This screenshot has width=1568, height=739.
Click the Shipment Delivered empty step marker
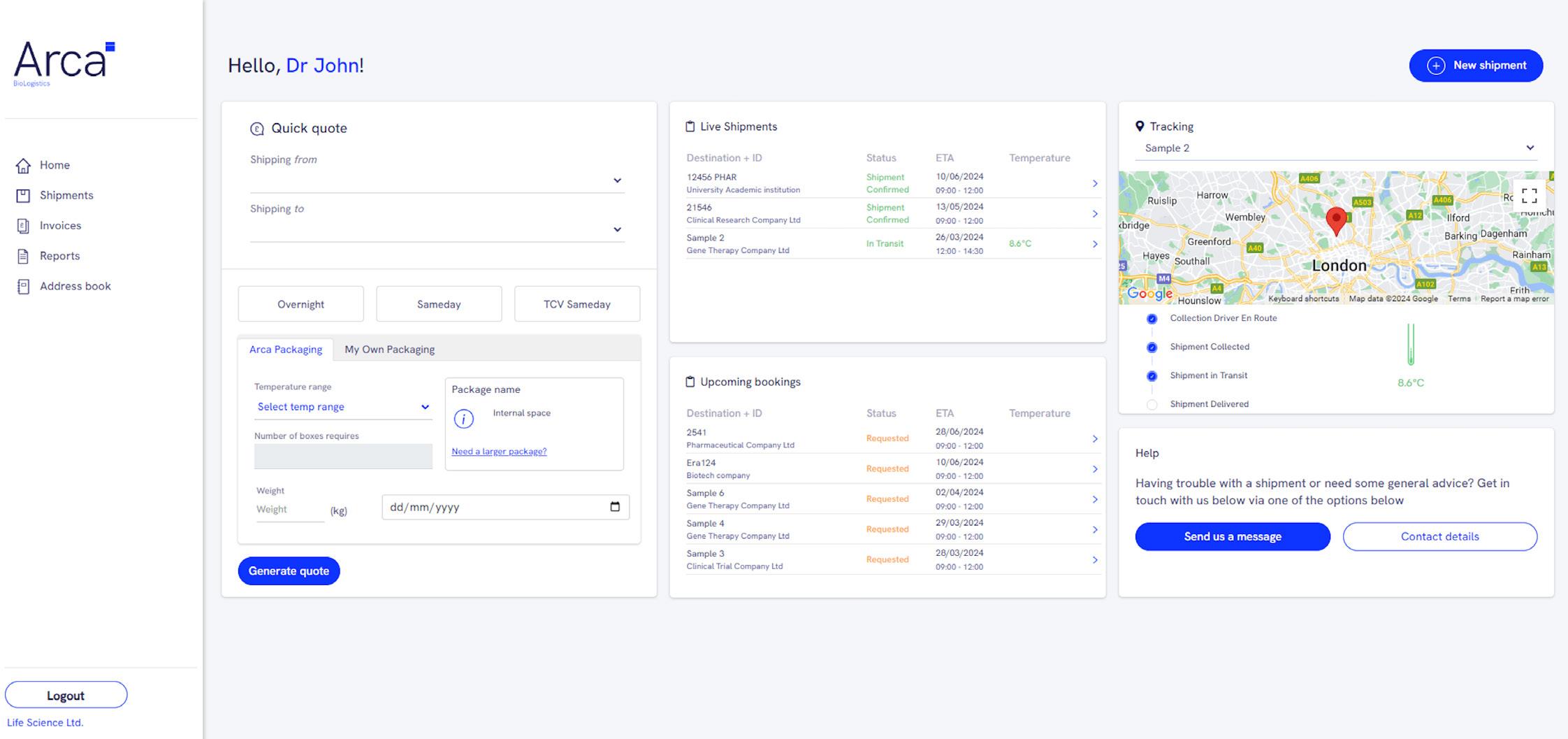(x=1152, y=405)
